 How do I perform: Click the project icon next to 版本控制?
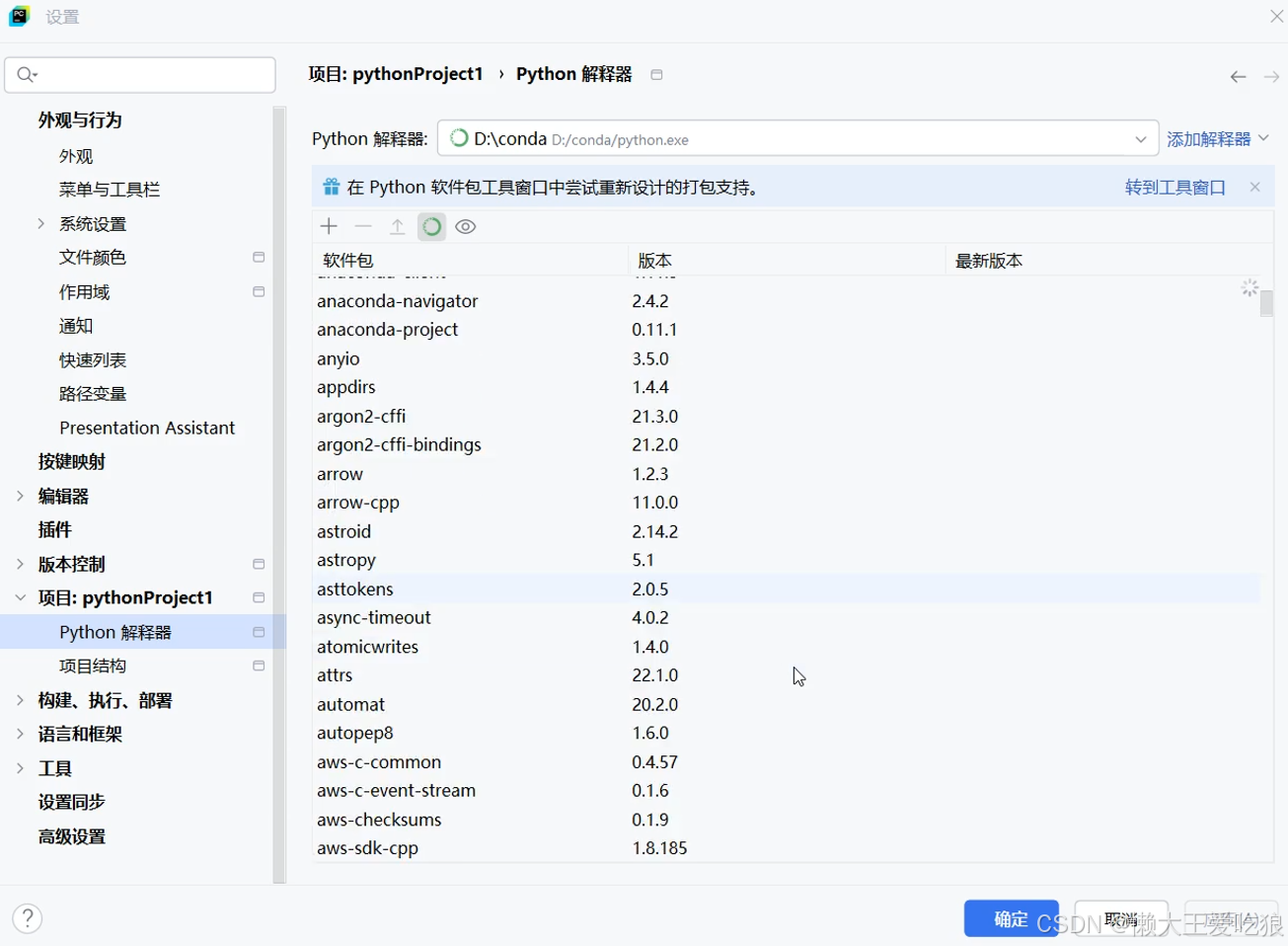coord(259,564)
